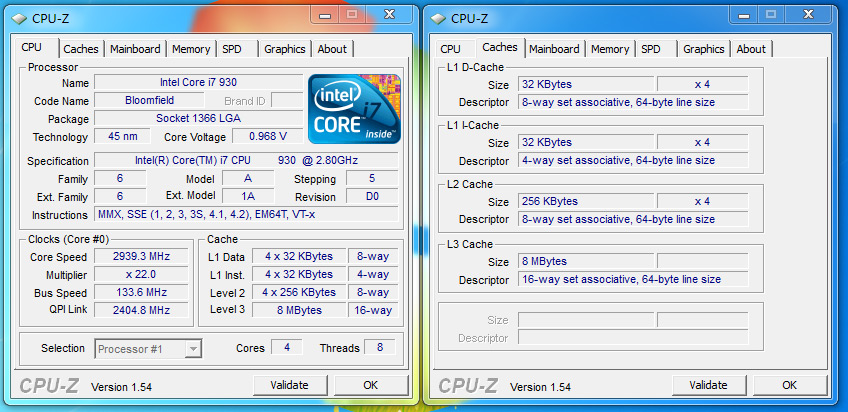Click L3 Cache Size 8 MBytes field

pyautogui.click(x=586, y=261)
